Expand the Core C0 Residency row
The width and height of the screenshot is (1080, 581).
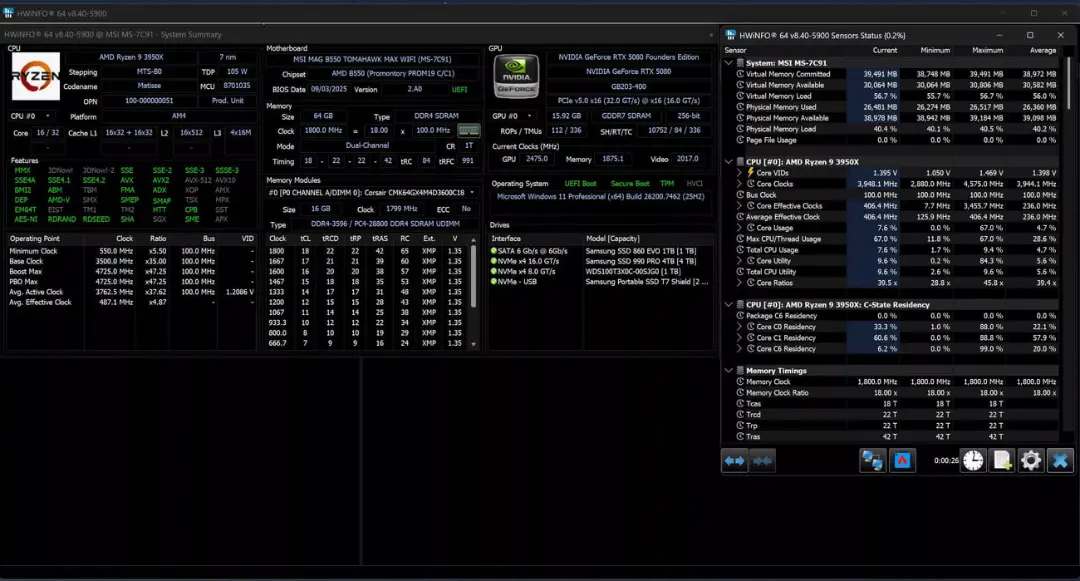point(740,327)
